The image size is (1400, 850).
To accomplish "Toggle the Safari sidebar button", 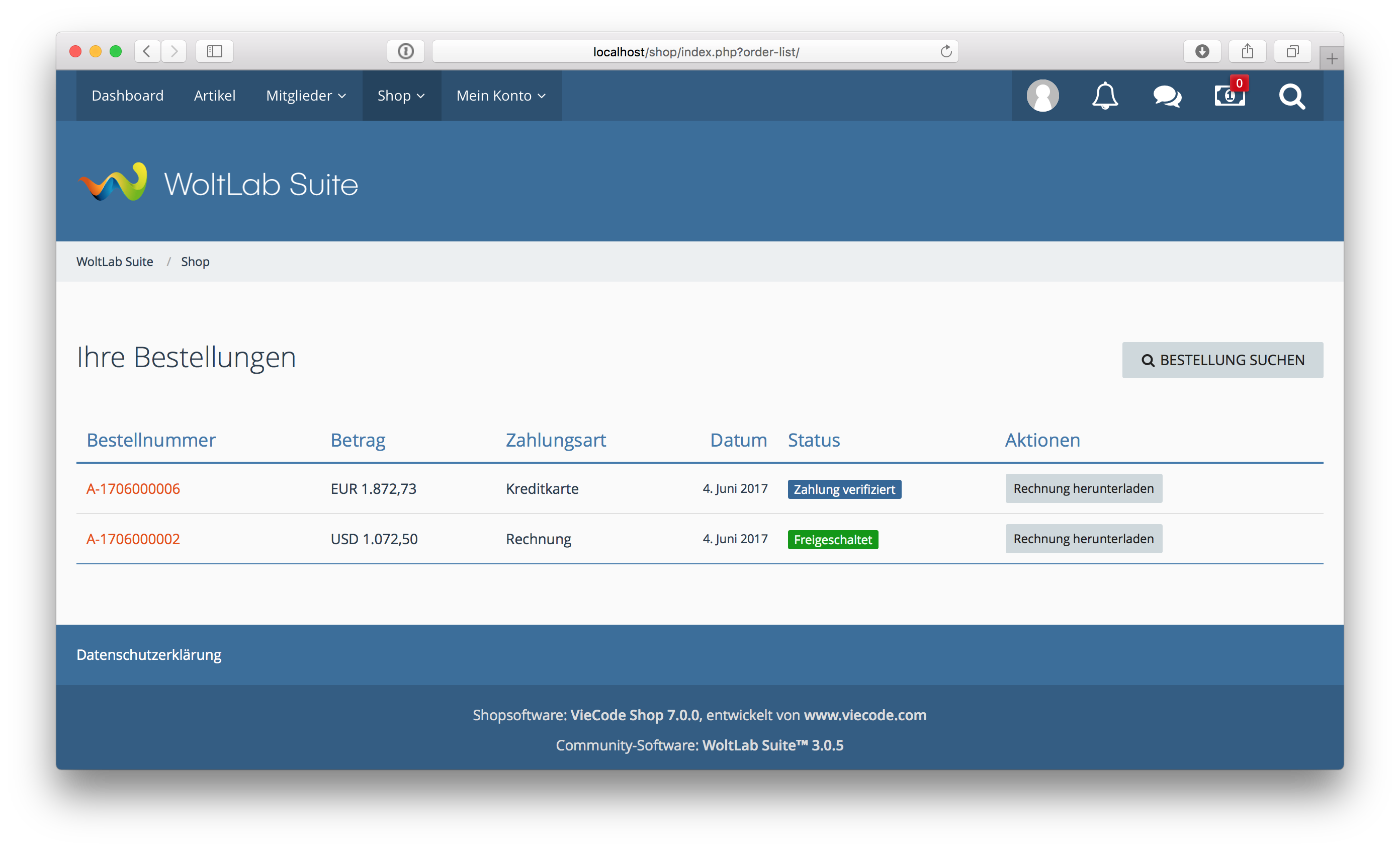I will point(214,51).
